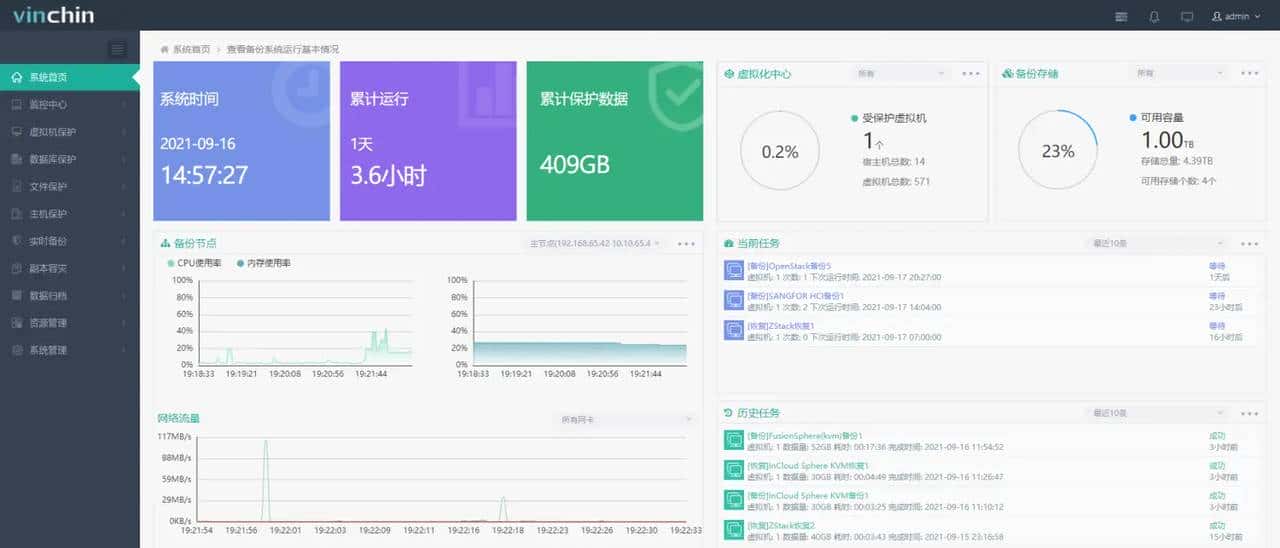
Task: Click the 系统时间 card
Action: [241, 141]
